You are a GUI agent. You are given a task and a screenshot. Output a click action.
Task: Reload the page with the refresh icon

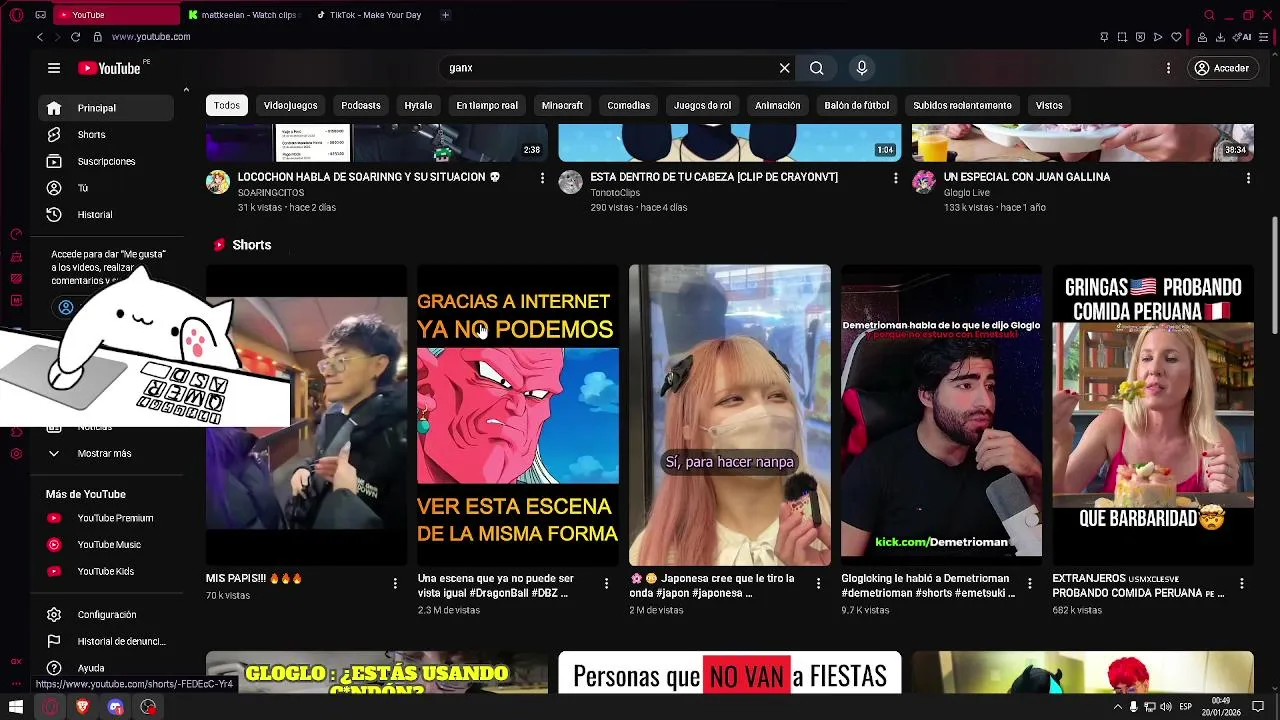(75, 37)
